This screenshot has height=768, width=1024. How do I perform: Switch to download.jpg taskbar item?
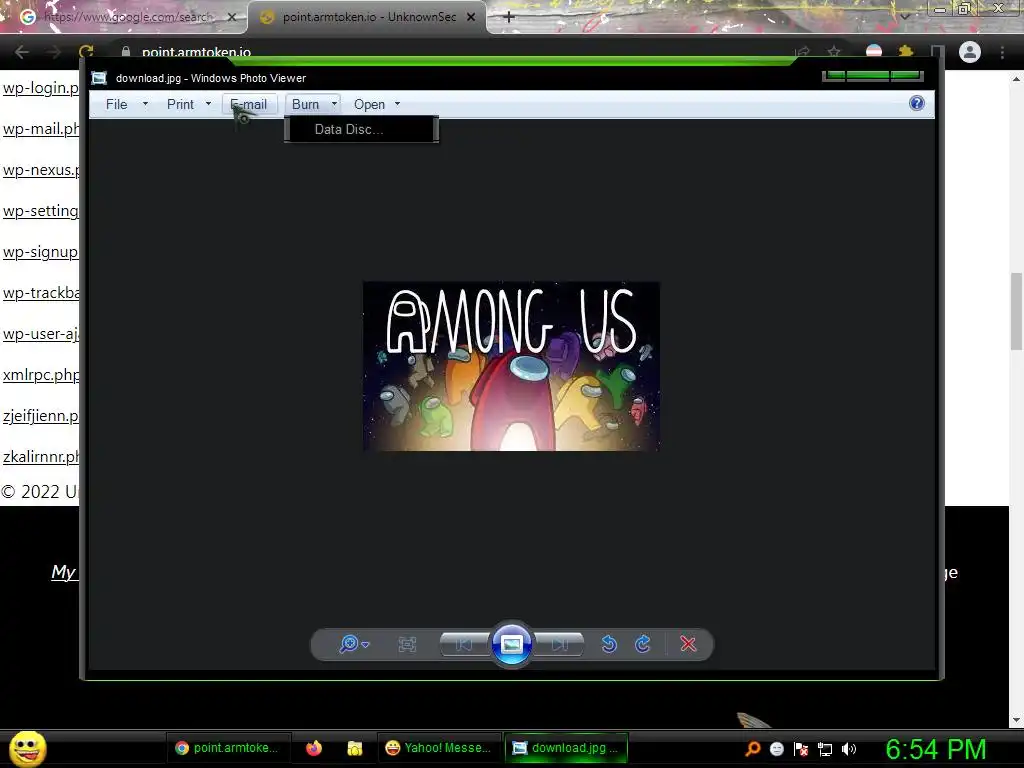click(566, 748)
